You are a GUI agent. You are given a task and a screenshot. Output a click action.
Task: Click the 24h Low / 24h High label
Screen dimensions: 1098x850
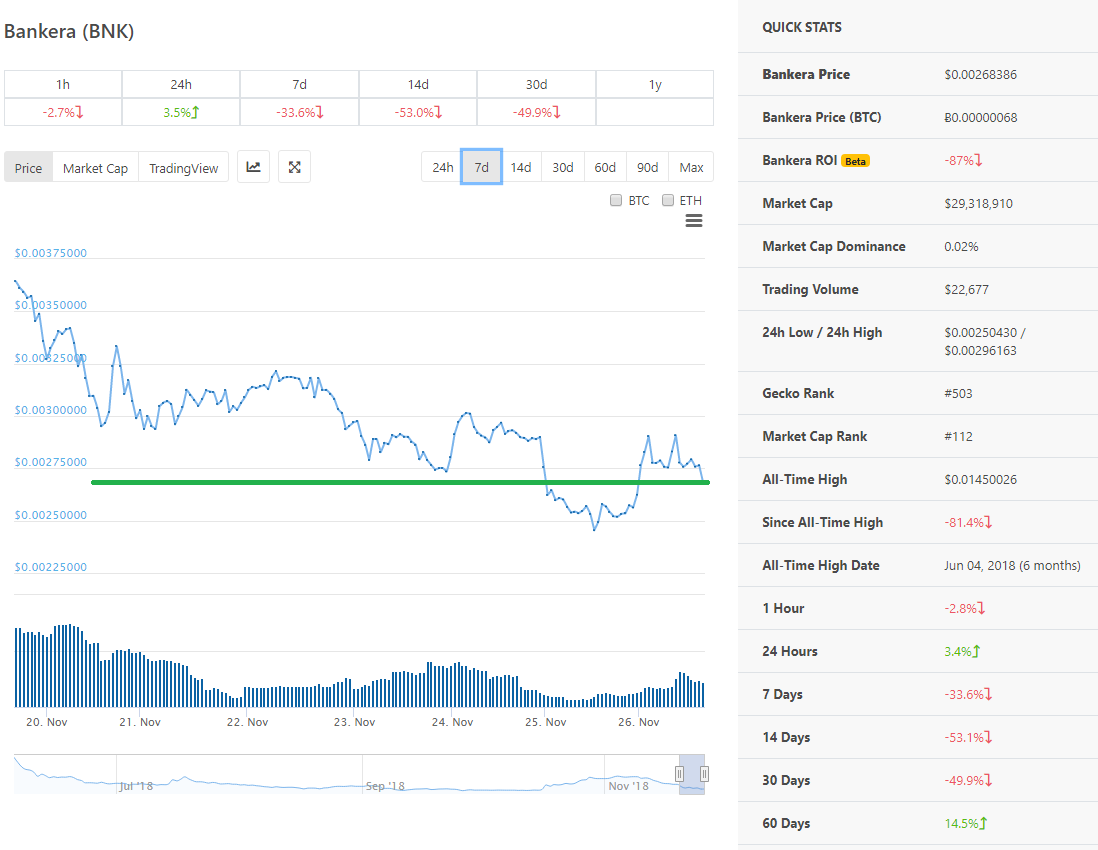tap(822, 333)
